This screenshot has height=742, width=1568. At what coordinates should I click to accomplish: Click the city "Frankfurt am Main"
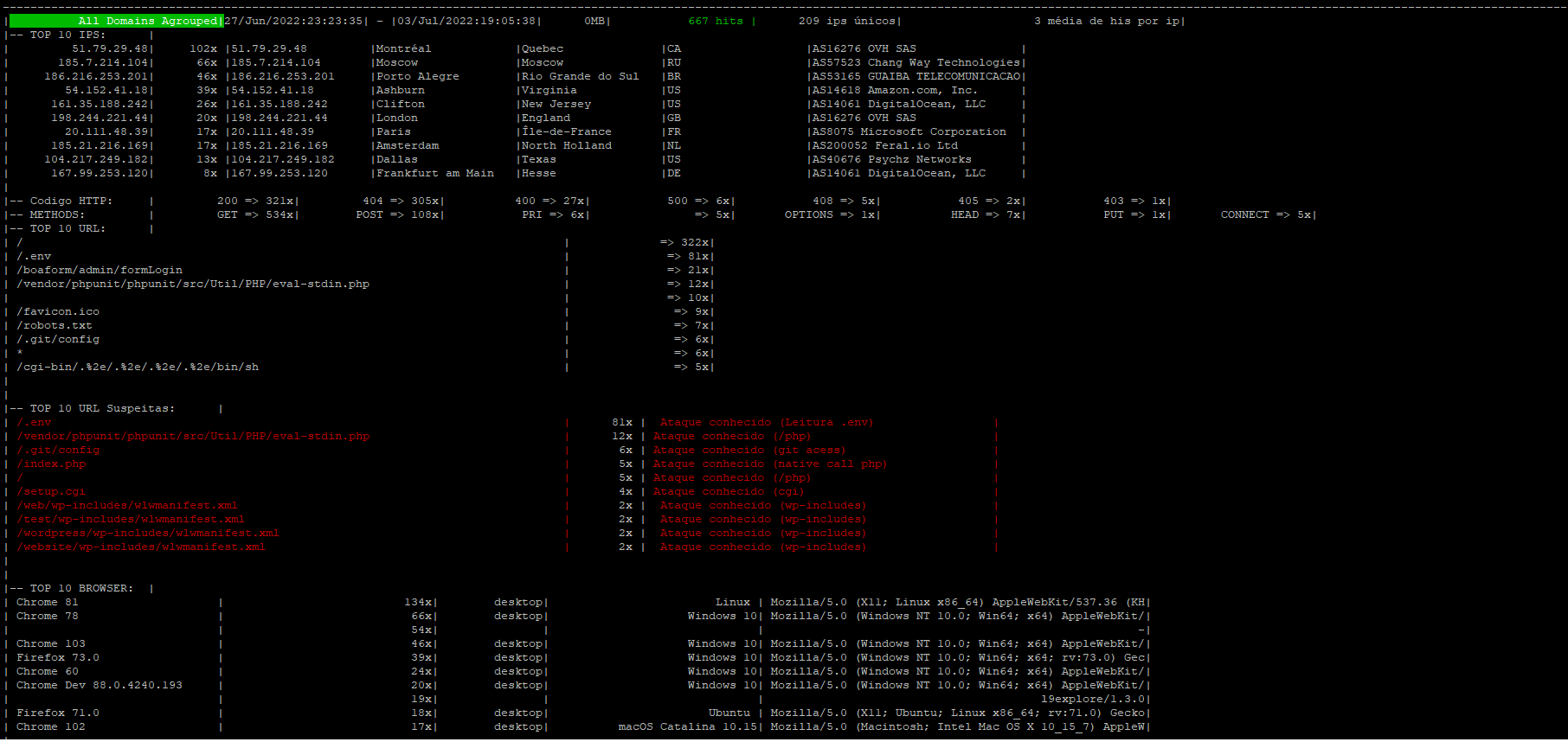click(435, 173)
